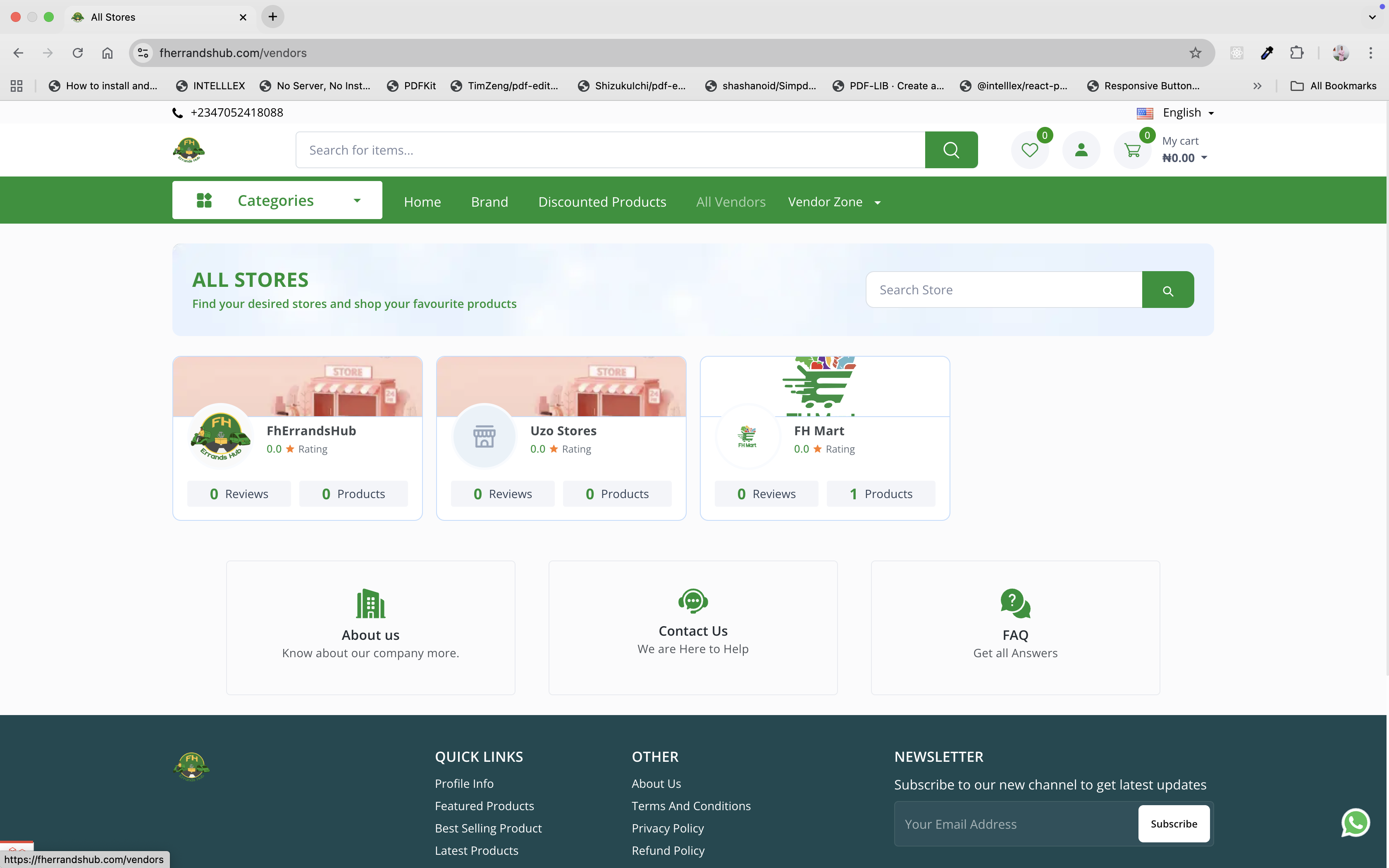1389x868 pixels.
Task: Click the green item search magnifier button
Action: (x=951, y=150)
